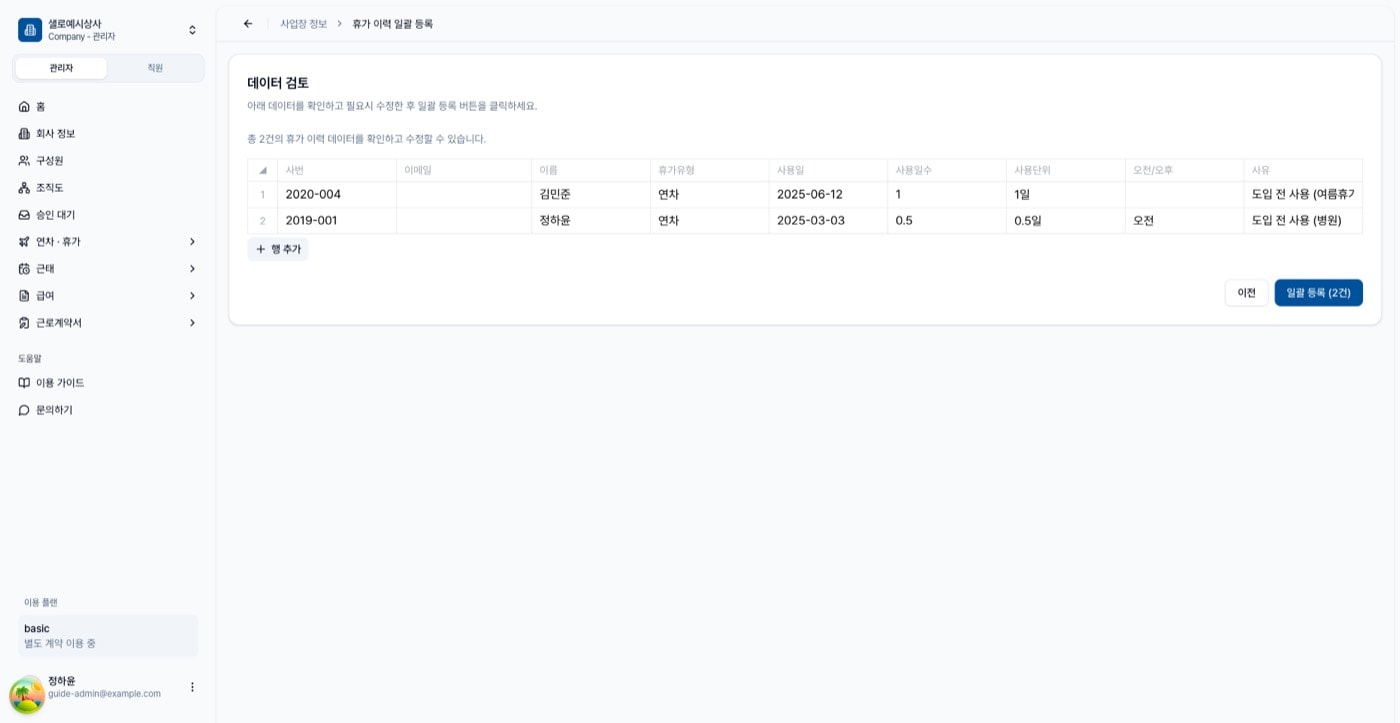Click the 조직도 org chart icon
Screen dimensions: 1400x723
(25, 187)
